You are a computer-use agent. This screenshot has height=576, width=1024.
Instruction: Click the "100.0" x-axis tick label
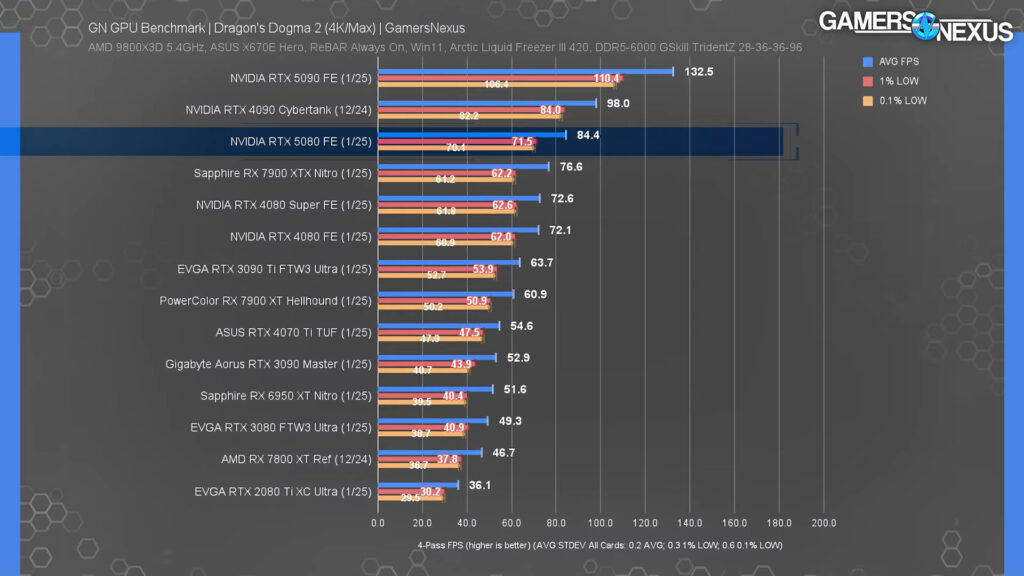pyautogui.click(x=600, y=523)
